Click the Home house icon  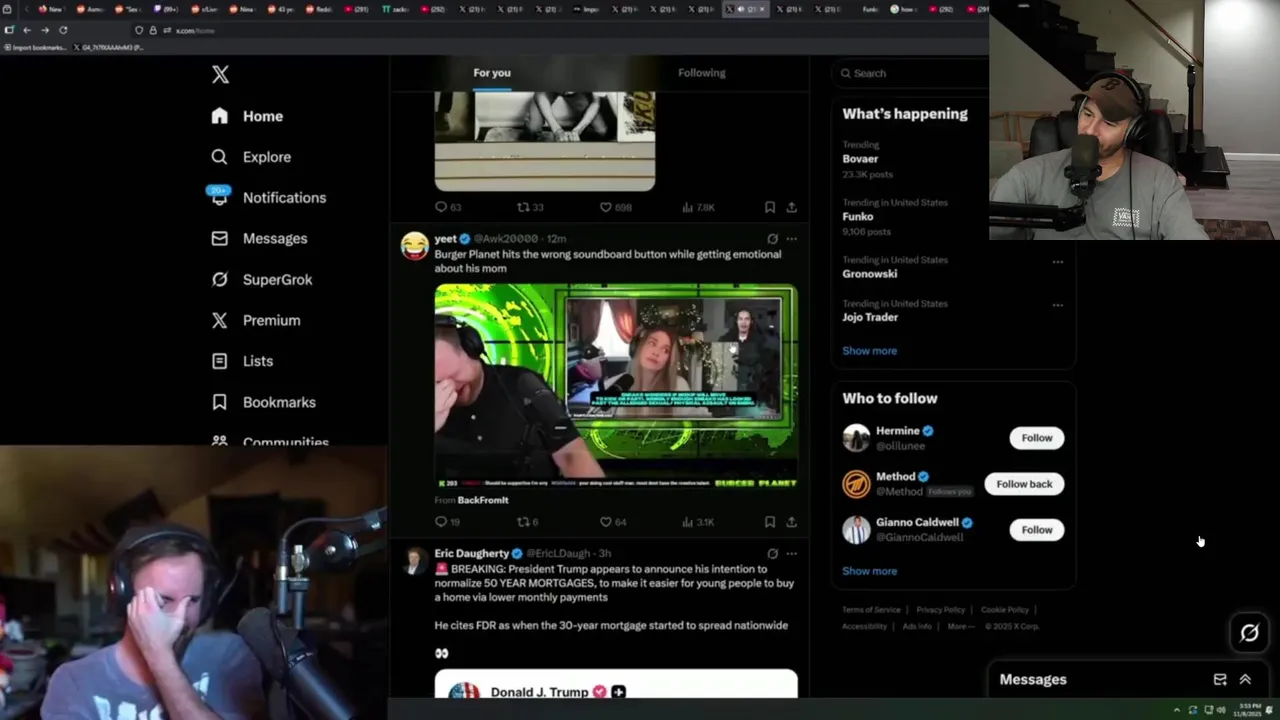click(x=220, y=116)
